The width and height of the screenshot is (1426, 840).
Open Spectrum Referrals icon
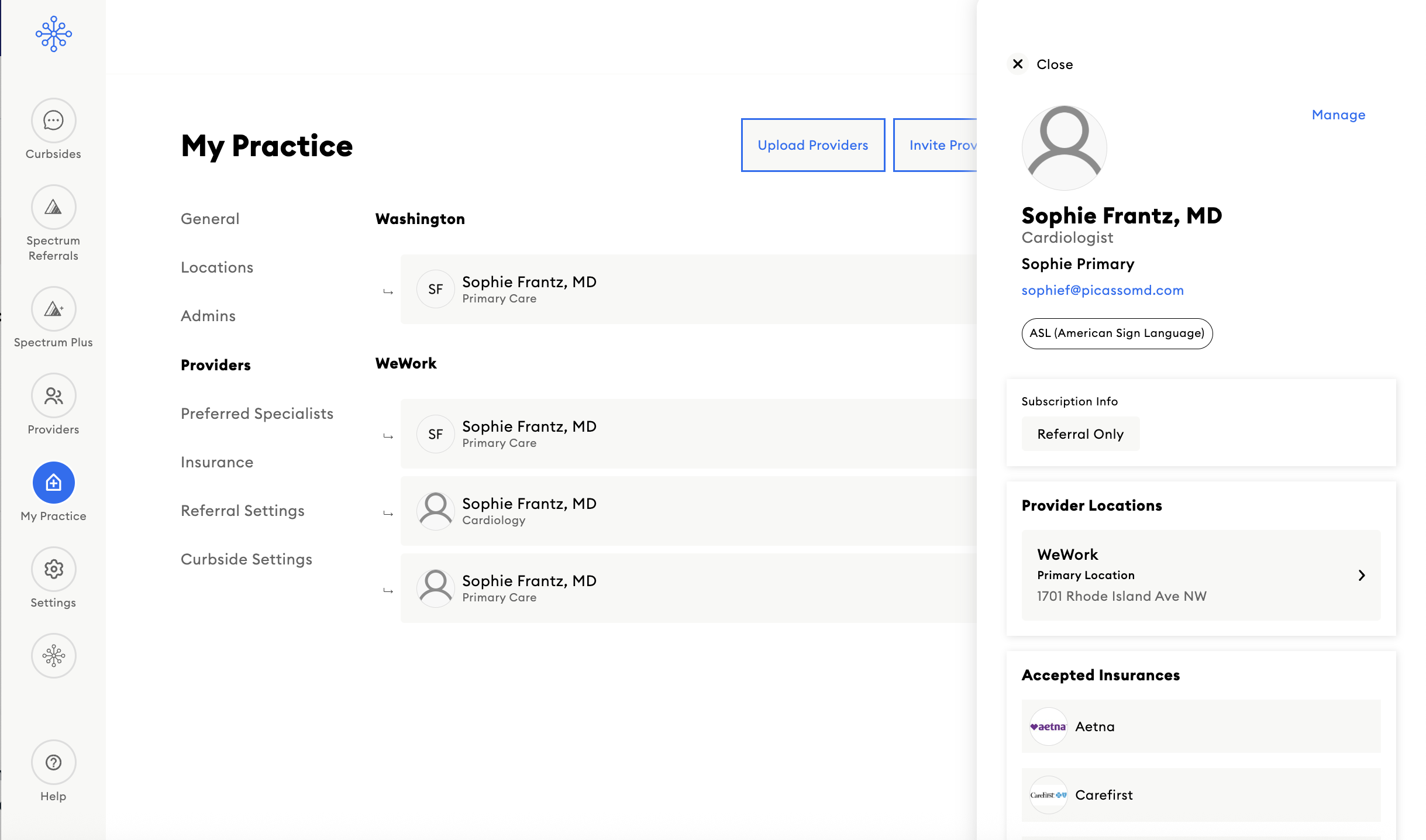53,208
